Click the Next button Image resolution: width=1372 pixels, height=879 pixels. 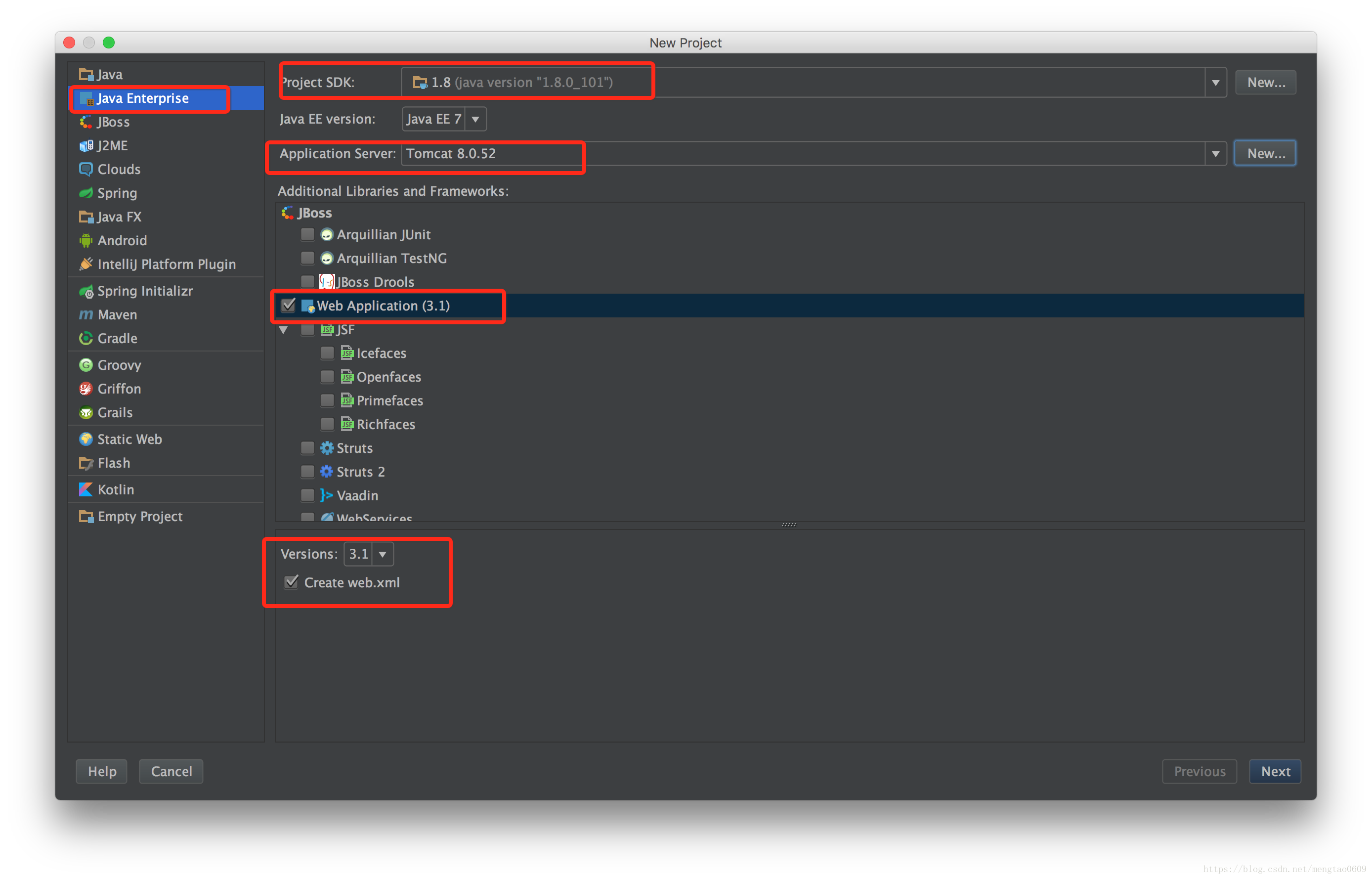1276,772
